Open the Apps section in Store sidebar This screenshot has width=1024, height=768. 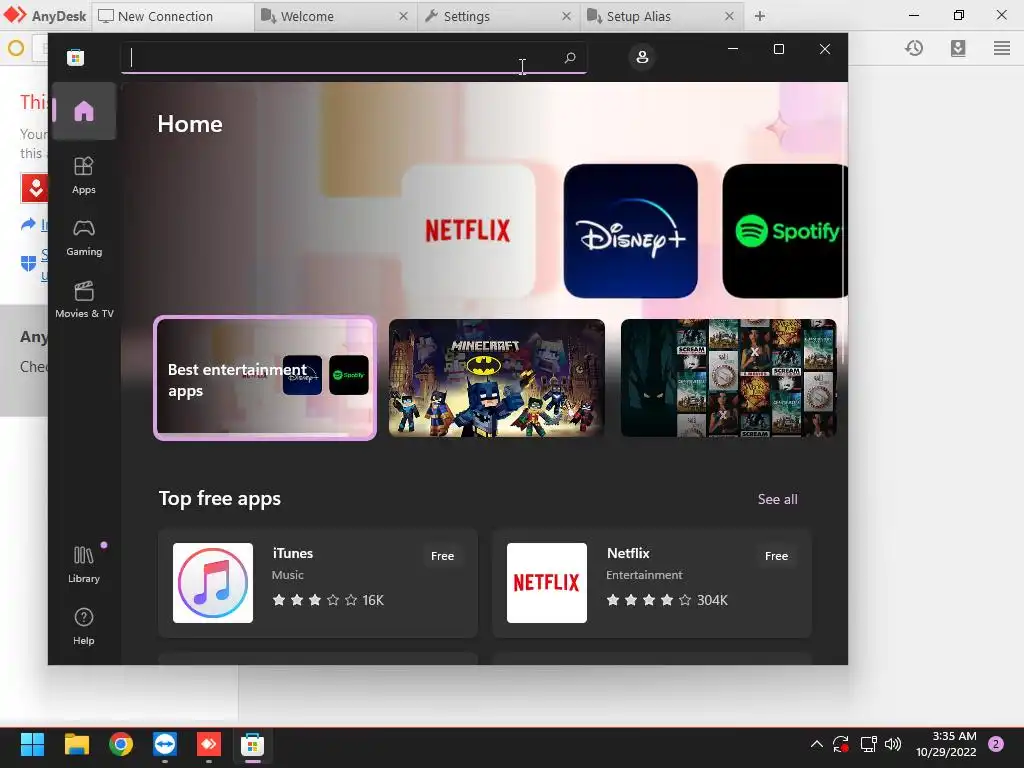pos(84,176)
